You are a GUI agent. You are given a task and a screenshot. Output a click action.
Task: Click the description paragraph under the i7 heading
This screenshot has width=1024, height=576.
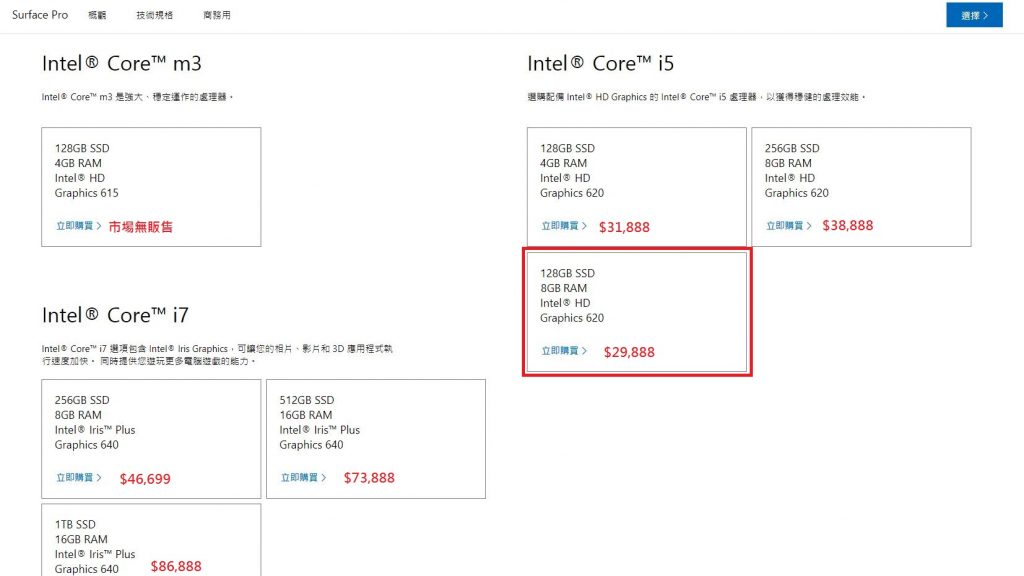pos(217,355)
